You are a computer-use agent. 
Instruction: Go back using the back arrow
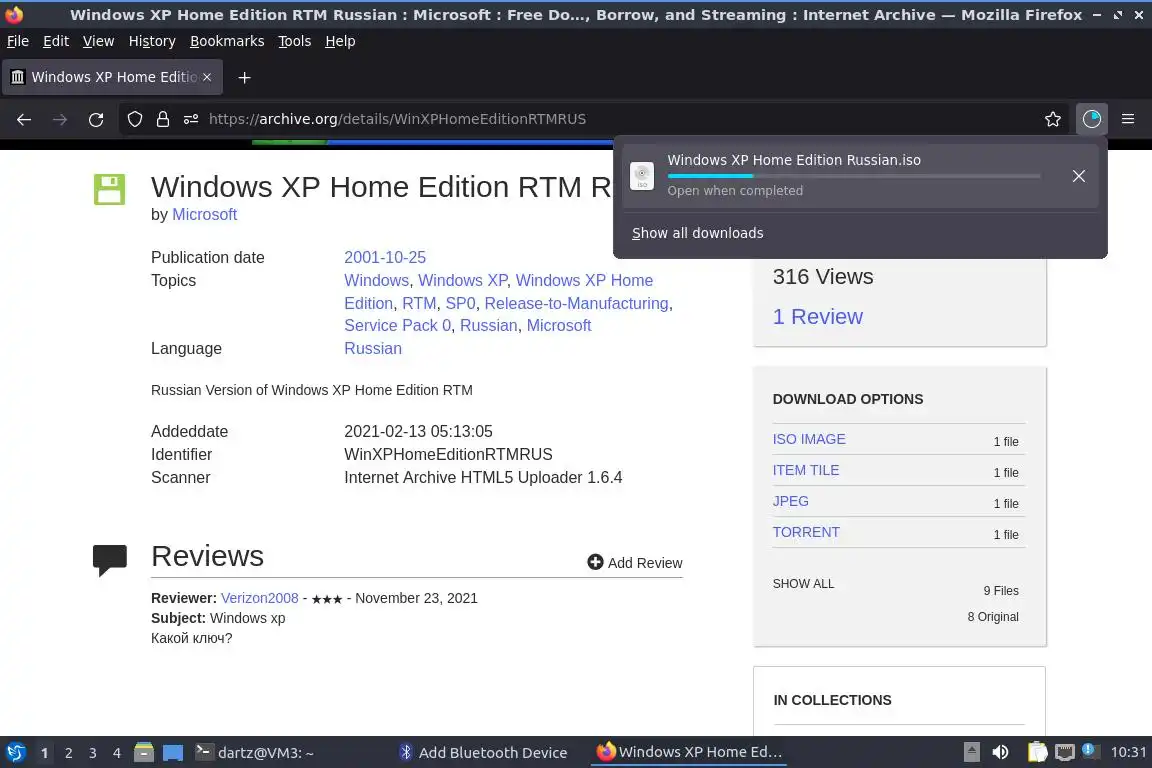[24, 119]
